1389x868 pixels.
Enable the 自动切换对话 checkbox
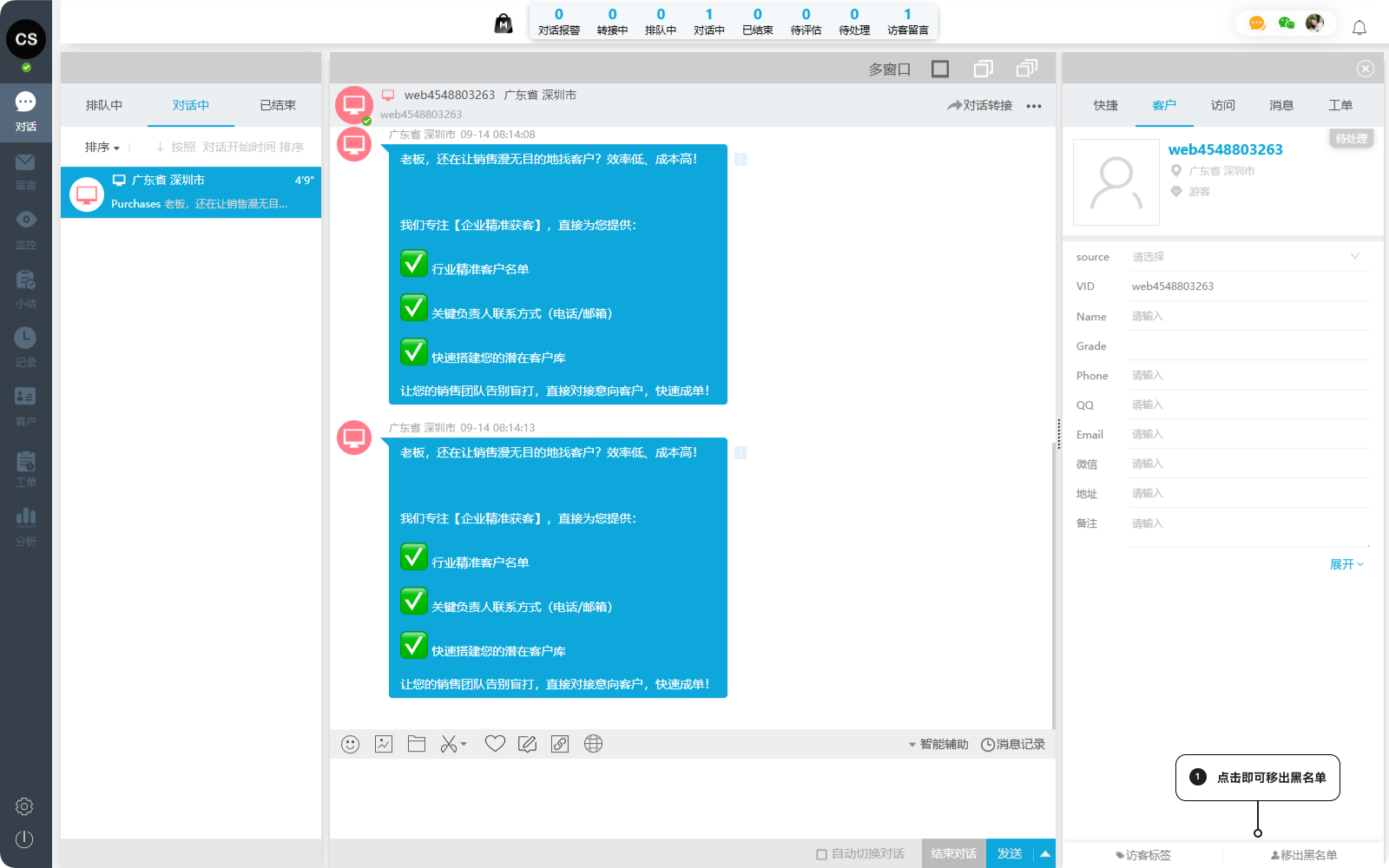(x=821, y=854)
